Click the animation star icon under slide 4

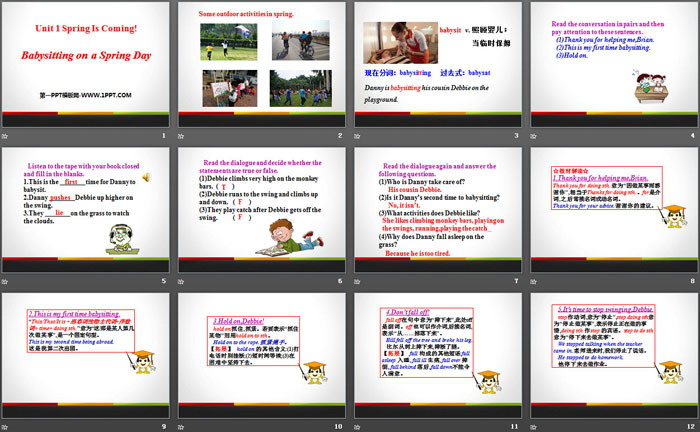point(533,136)
